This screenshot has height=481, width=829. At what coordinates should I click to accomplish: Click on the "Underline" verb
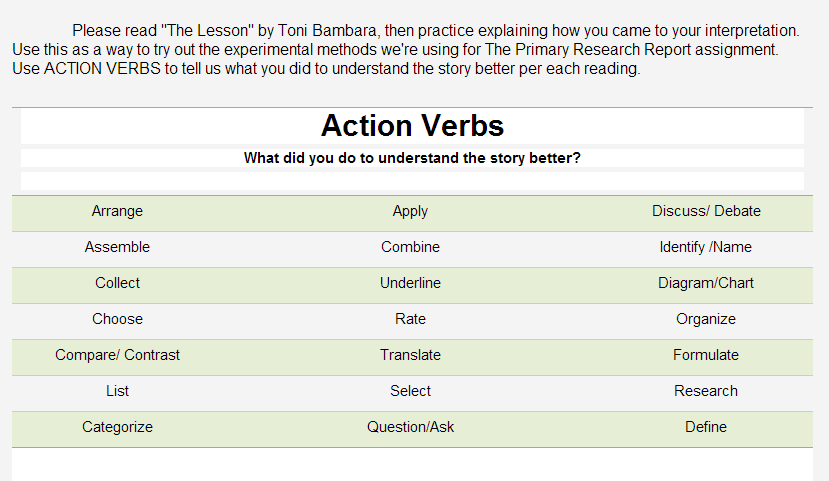click(x=410, y=283)
